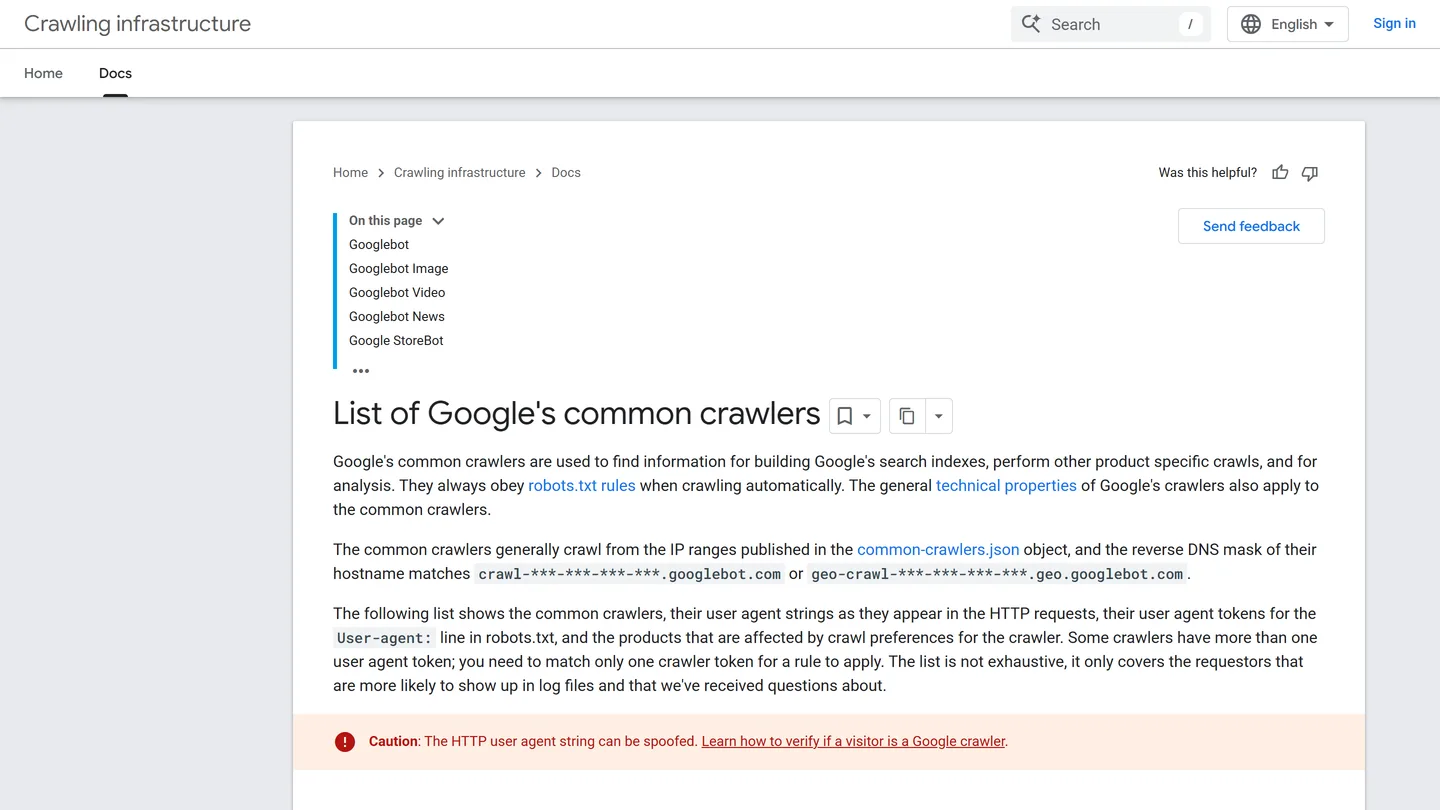Click the search sparkle magnifier icon
1440x810 pixels.
[x=1031, y=24]
